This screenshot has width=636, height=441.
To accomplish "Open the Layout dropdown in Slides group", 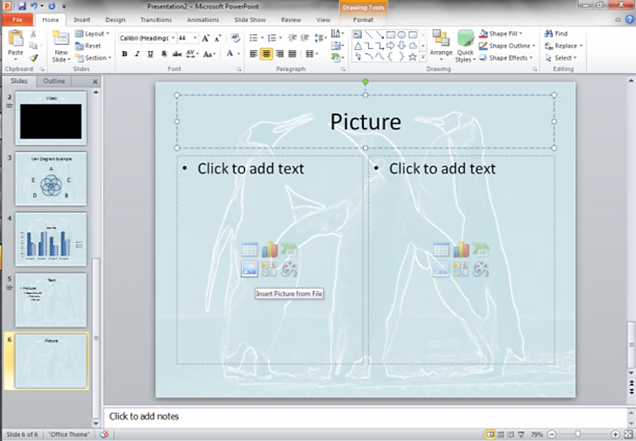I will pos(94,33).
